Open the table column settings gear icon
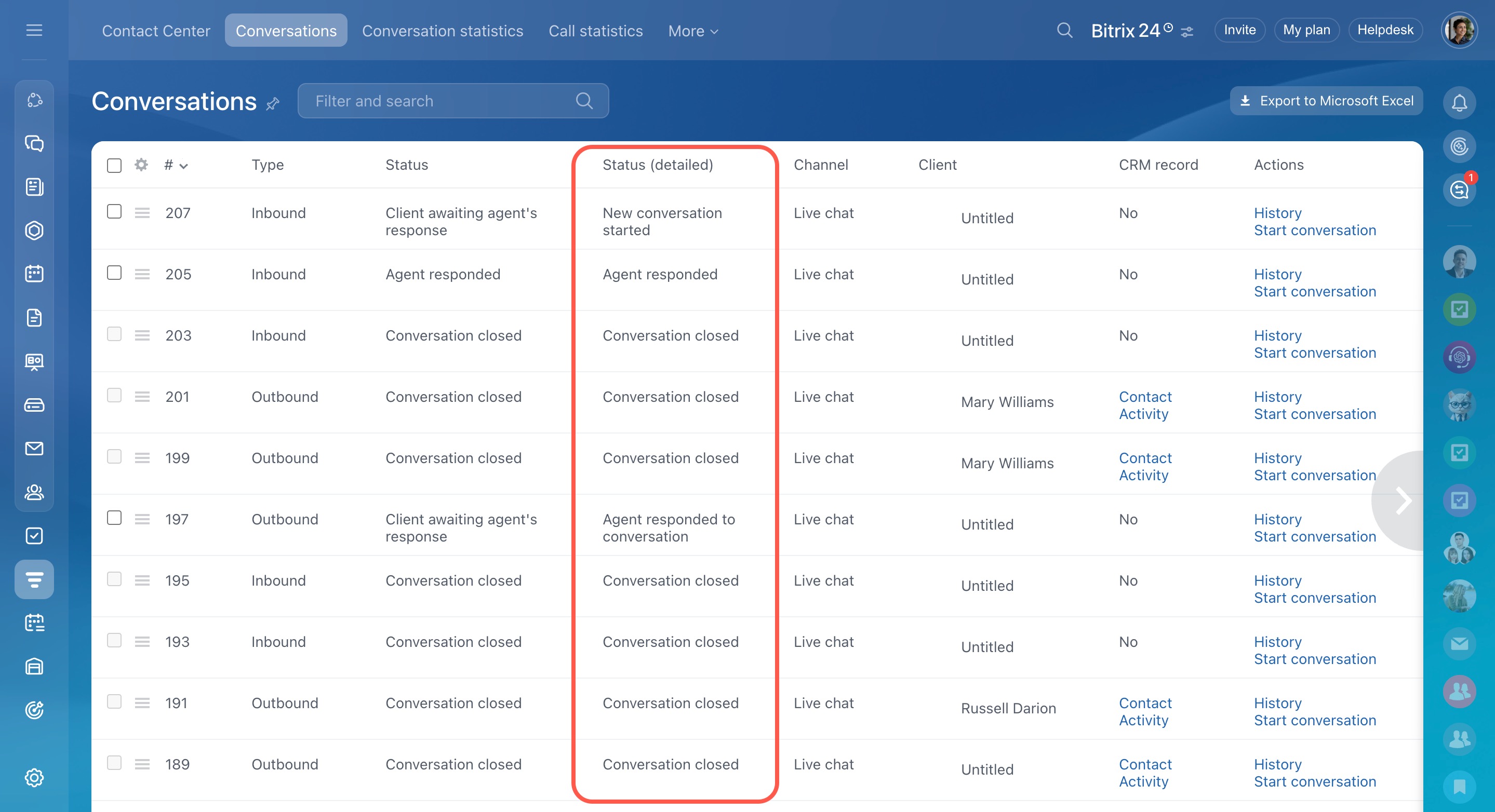This screenshot has height=812, width=1495. click(141, 165)
